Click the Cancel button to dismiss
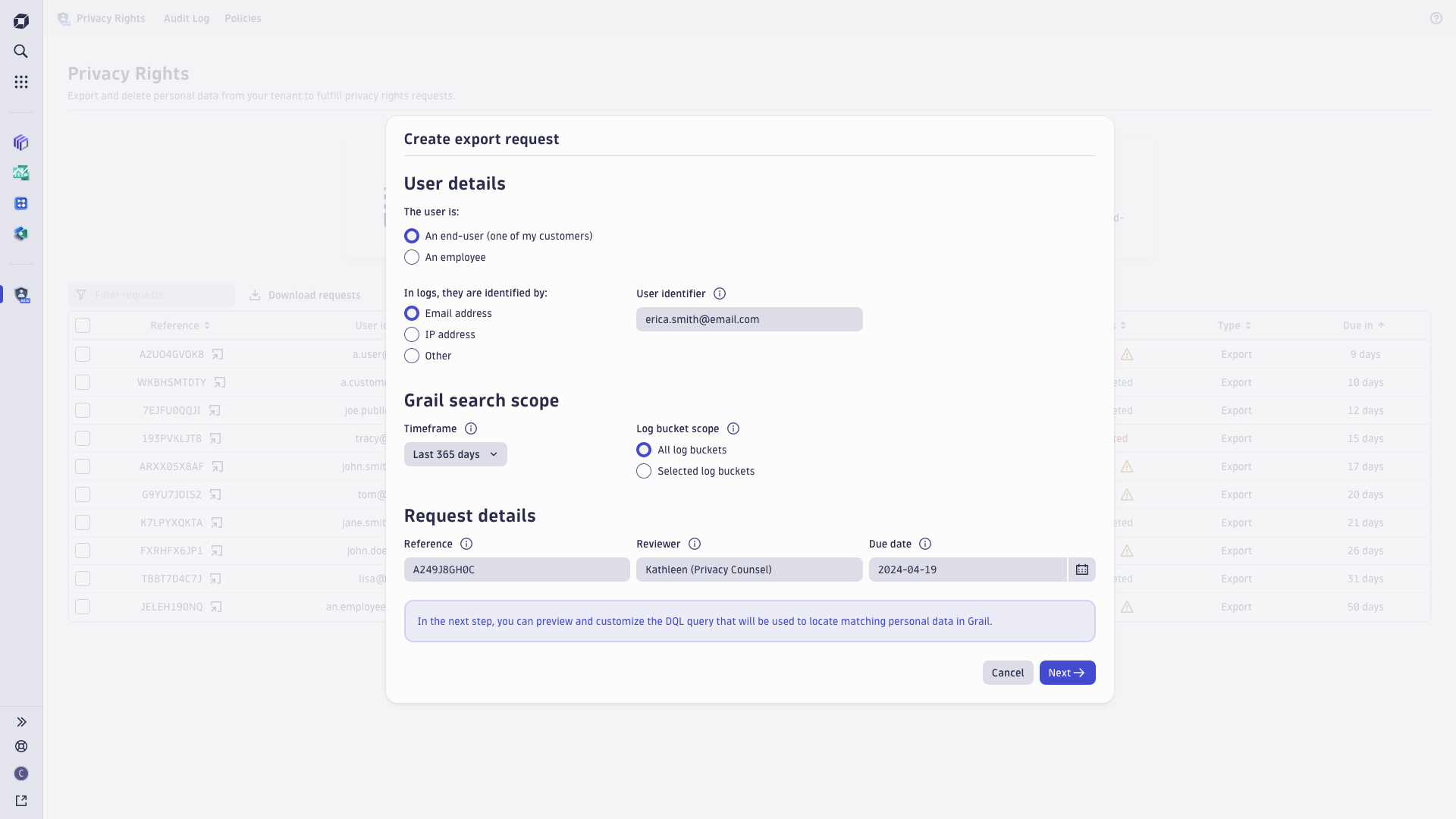The height and width of the screenshot is (819, 1456). click(x=1007, y=672)
